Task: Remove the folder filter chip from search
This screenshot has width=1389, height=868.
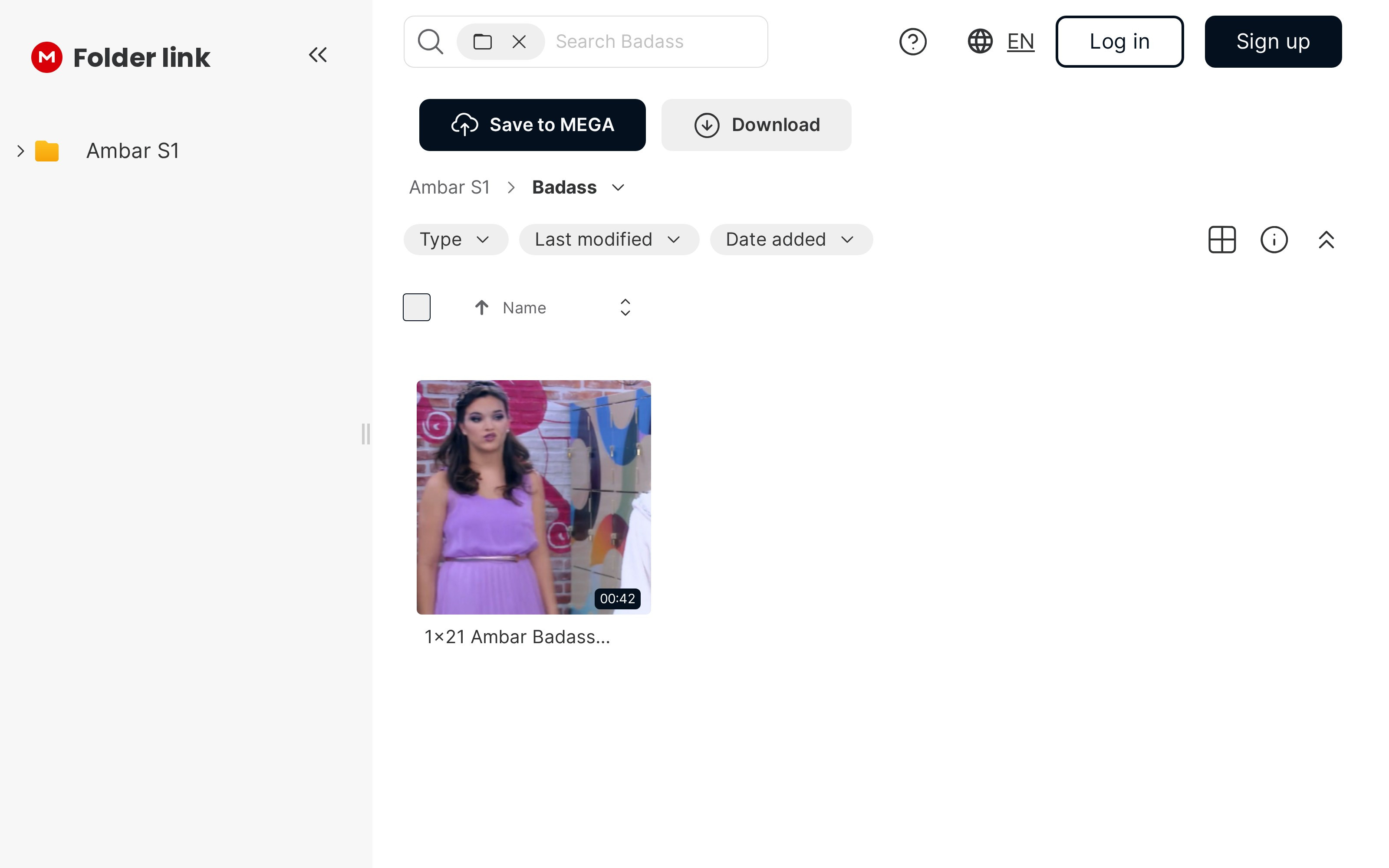Action: pos(519,41)
